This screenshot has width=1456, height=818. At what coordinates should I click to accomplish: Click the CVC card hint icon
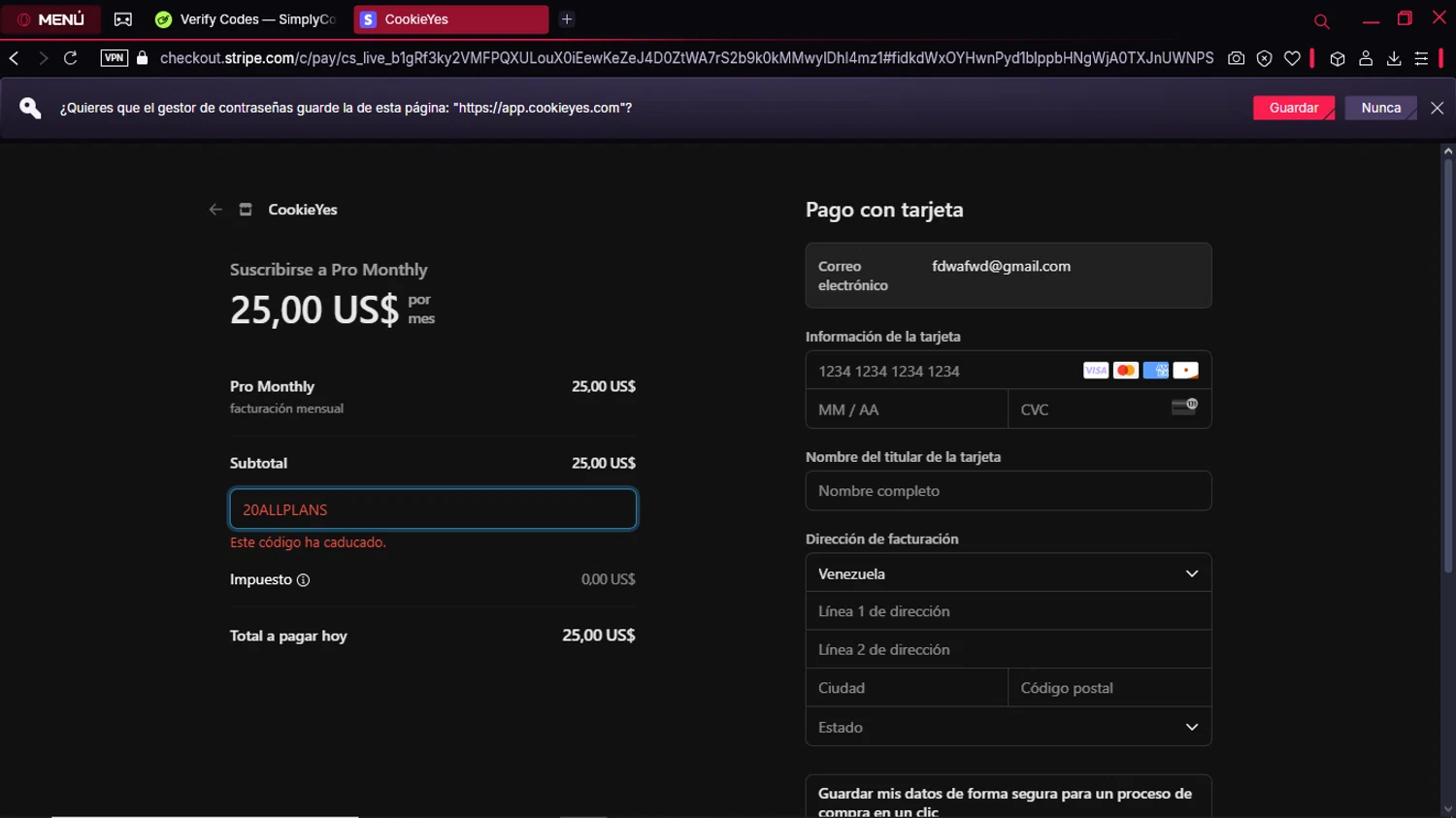tap(1184, 406)
